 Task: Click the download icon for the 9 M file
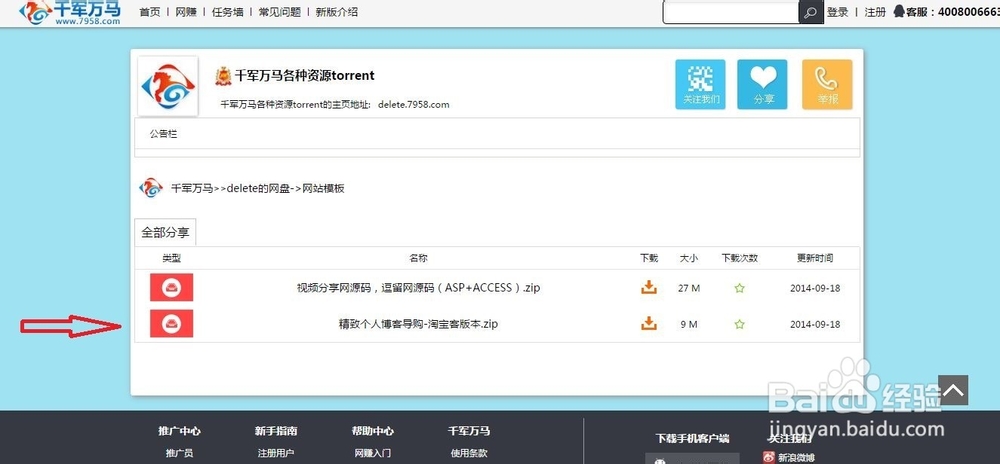tap(649, 323)
